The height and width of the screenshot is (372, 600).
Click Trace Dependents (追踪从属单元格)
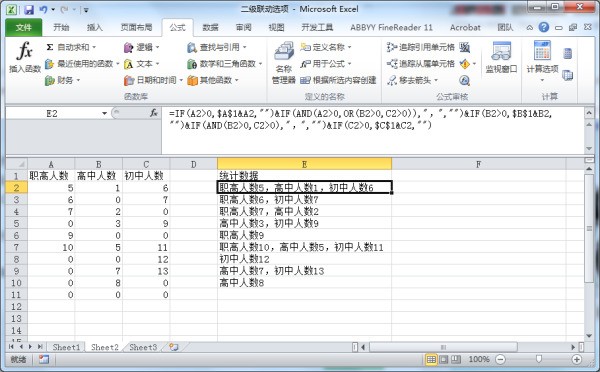(421, 64)
